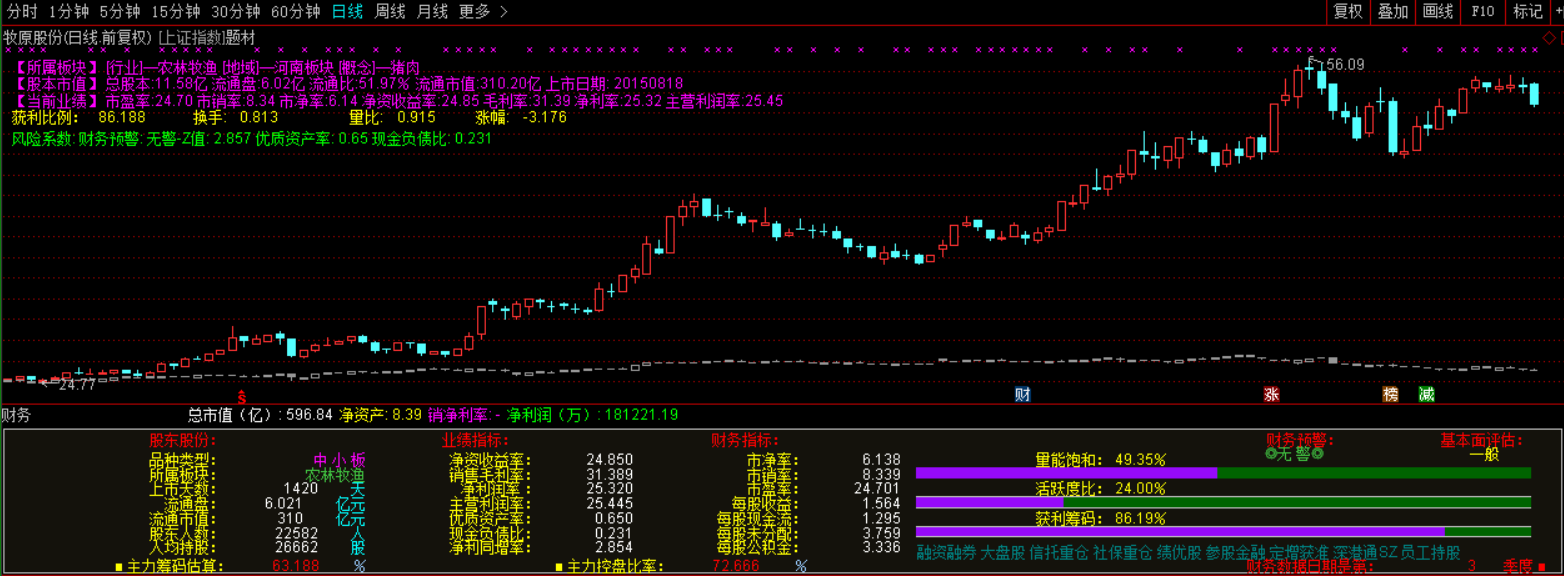Click the yellow $ dividend icon below the candles
1564x576 pixels.
[240, 395]
